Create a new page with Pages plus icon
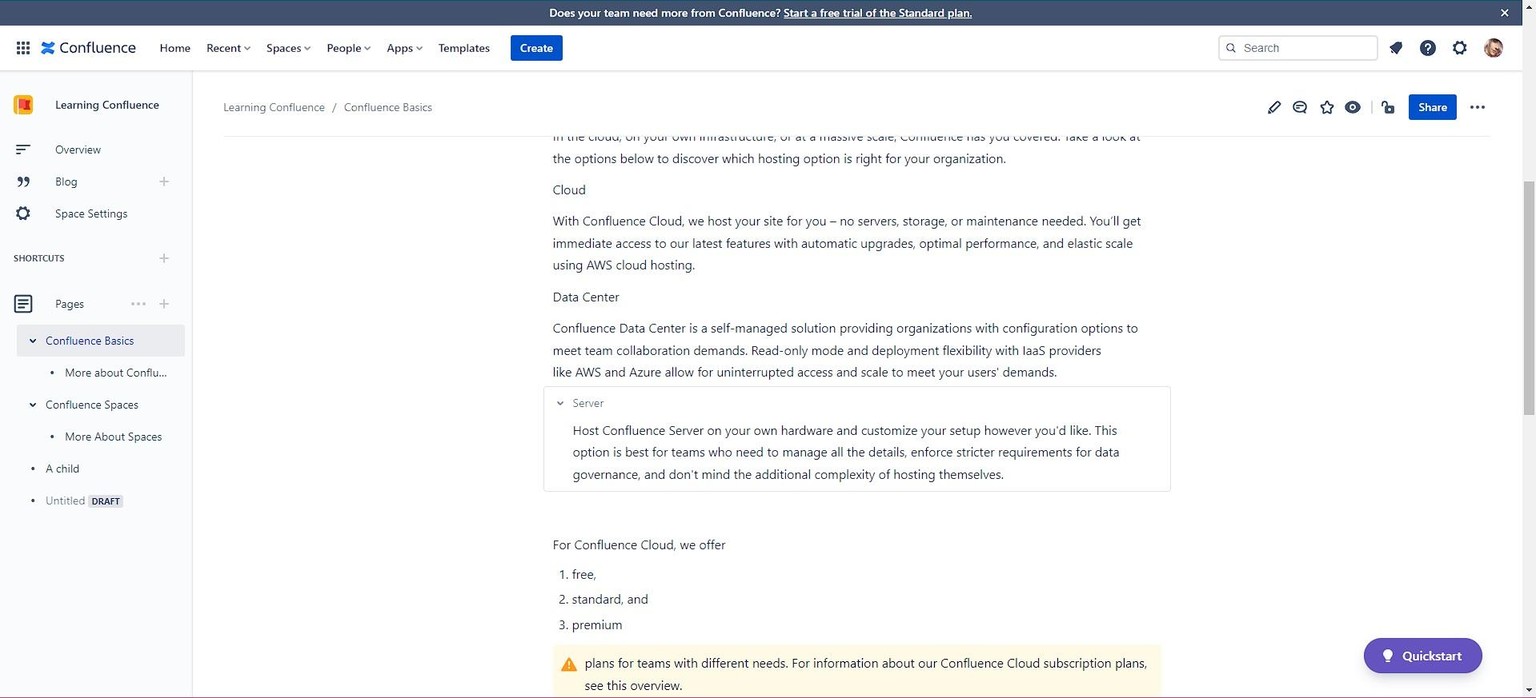This screenshot has height=698, width=1536. (164, 304)
